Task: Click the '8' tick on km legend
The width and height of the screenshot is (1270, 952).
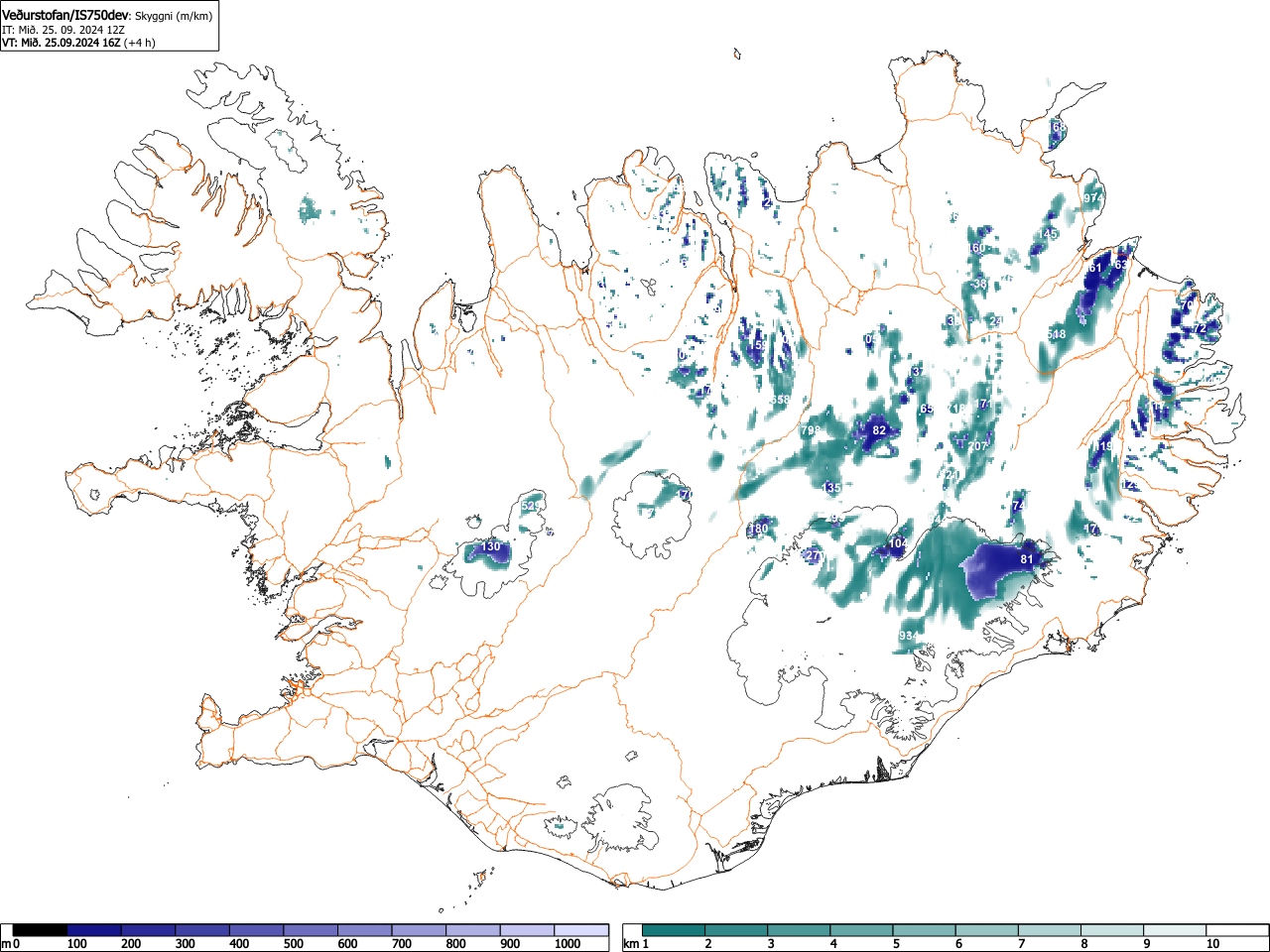Action: [x=1083, y=944]
